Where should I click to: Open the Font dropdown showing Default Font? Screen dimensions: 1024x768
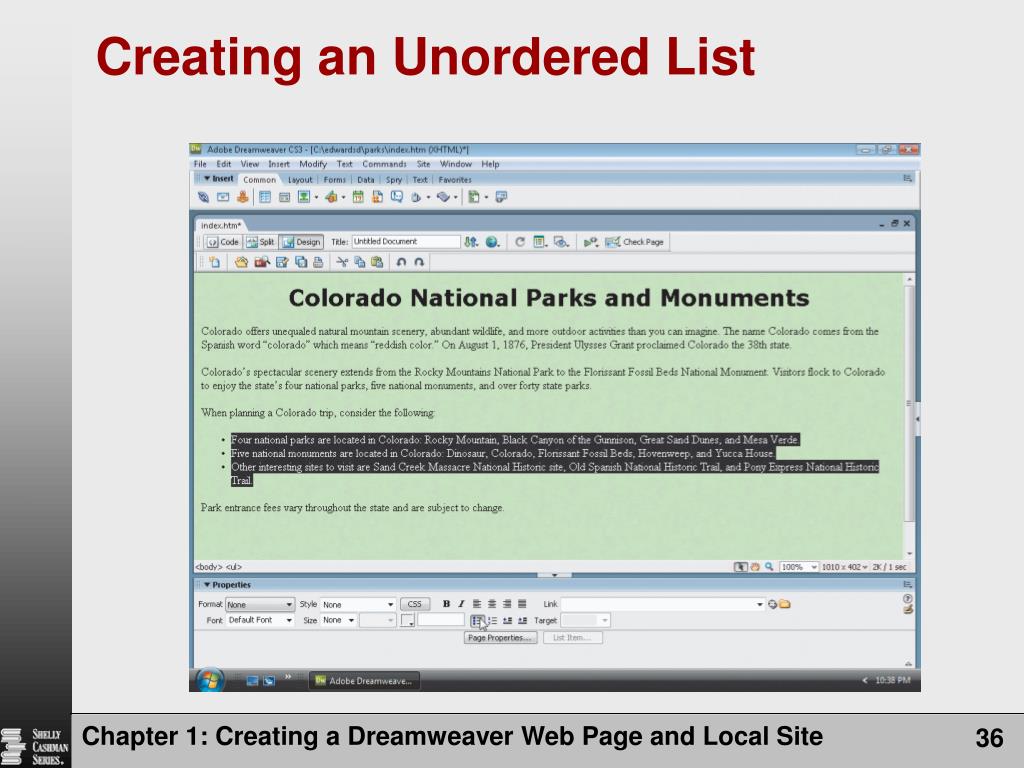click(x=260, y=620)
